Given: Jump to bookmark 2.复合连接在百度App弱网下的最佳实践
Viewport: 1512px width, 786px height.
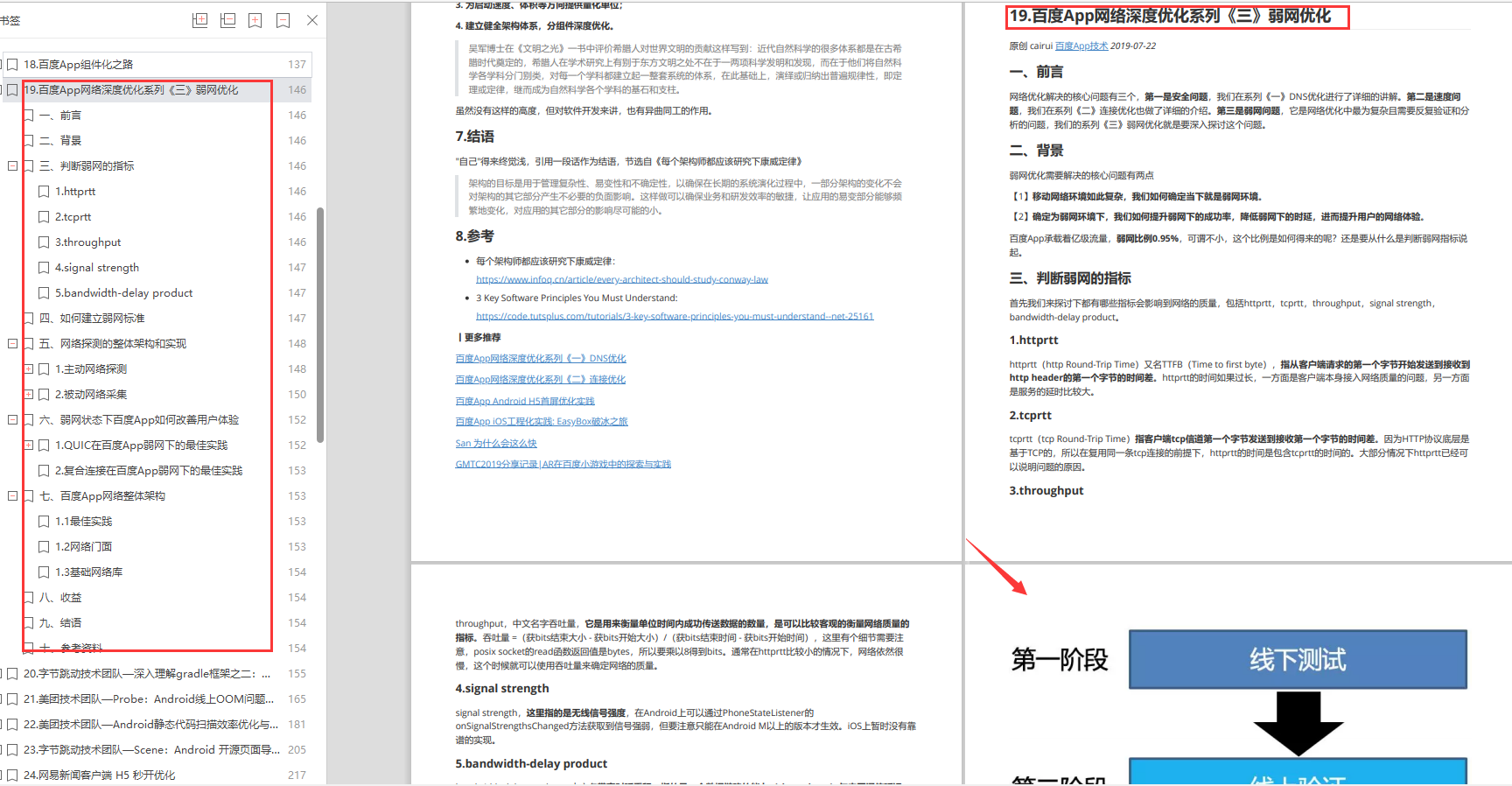Looking at the screenshot, I should click(x=149, y=471).
